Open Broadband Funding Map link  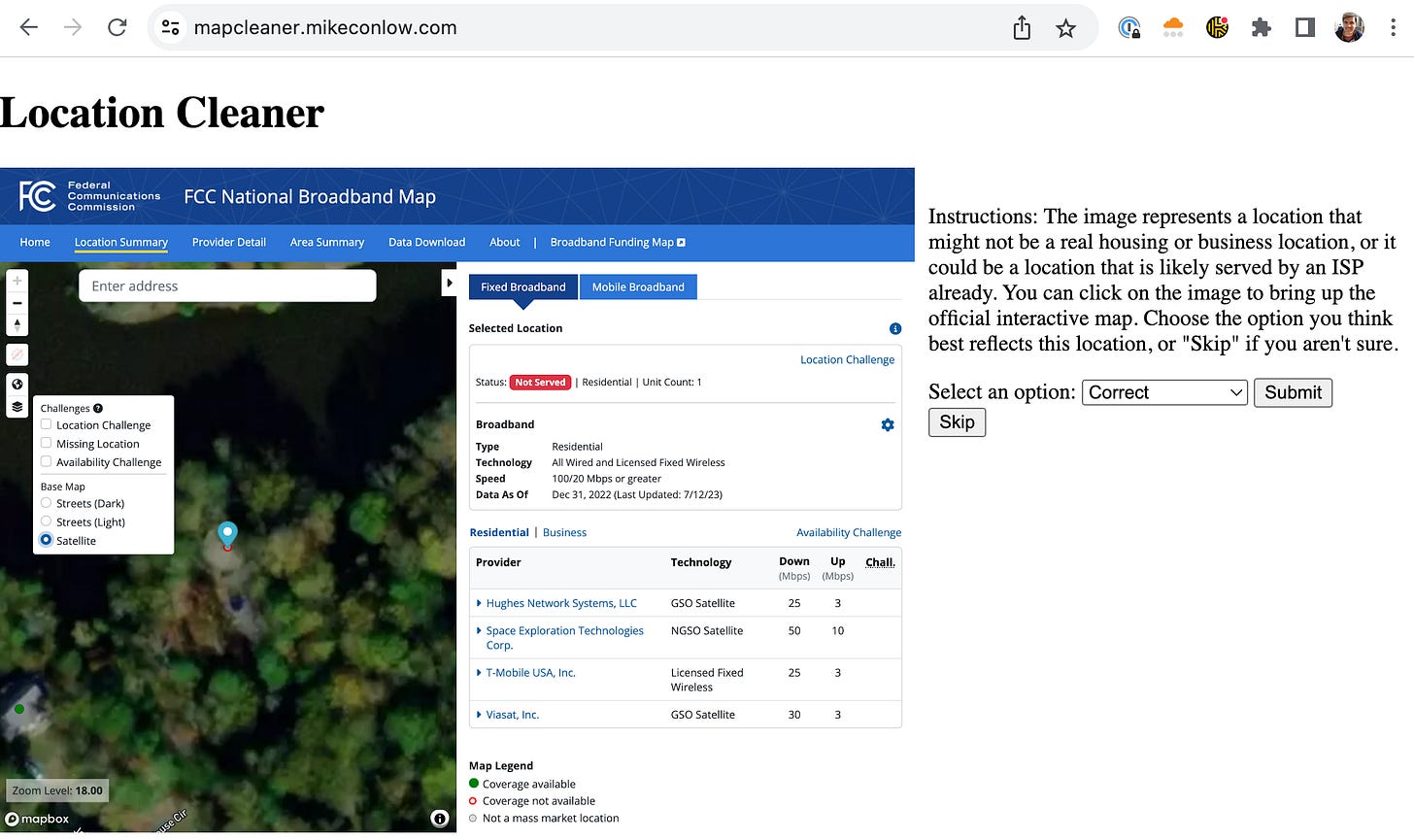point(618,242)
